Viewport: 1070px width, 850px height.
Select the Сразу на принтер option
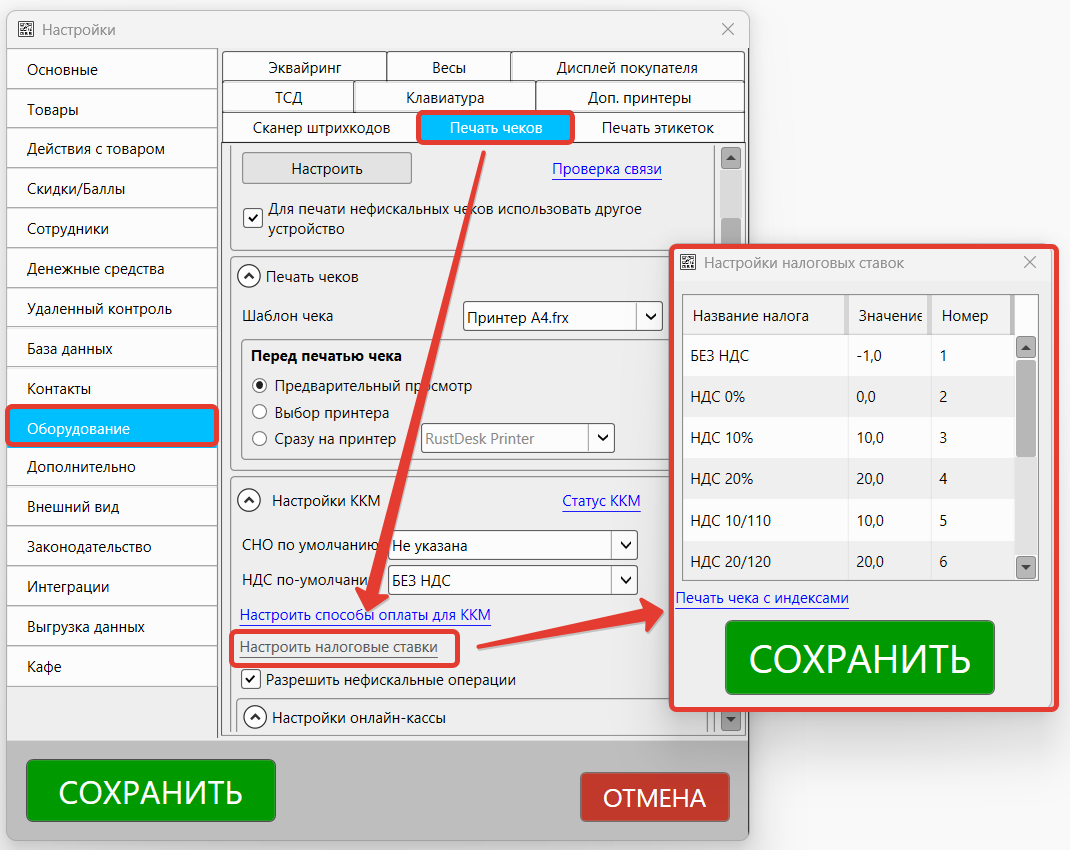pos(257,437)
